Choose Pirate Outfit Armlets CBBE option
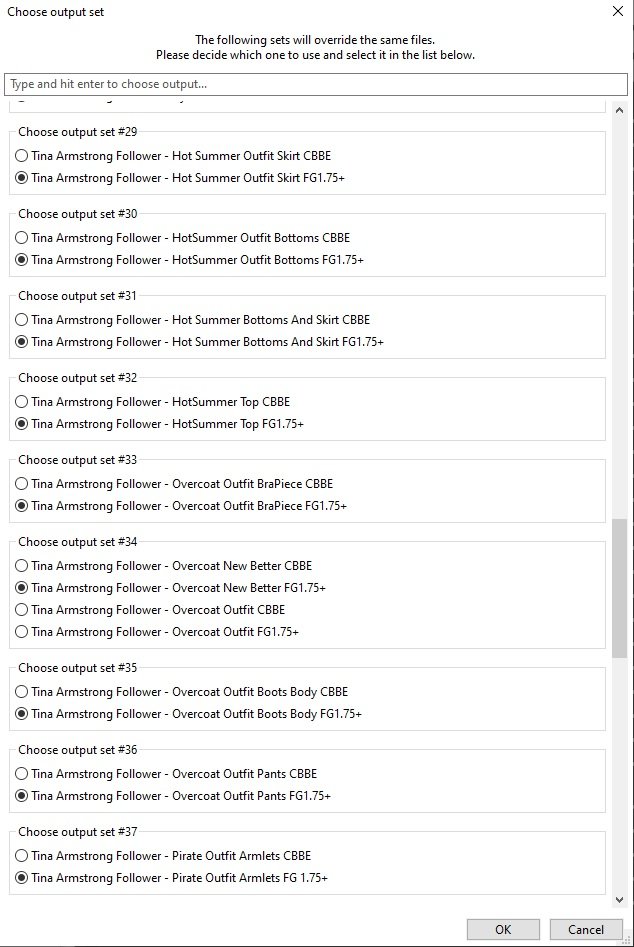Viewport: 634px width, 947px height. click(x=22, y=856)
